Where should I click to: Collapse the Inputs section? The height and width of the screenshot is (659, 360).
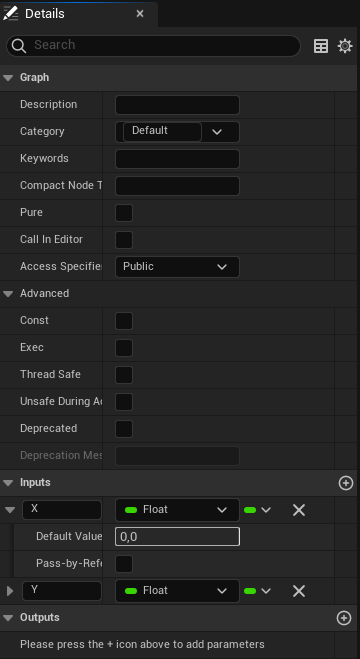8,483
